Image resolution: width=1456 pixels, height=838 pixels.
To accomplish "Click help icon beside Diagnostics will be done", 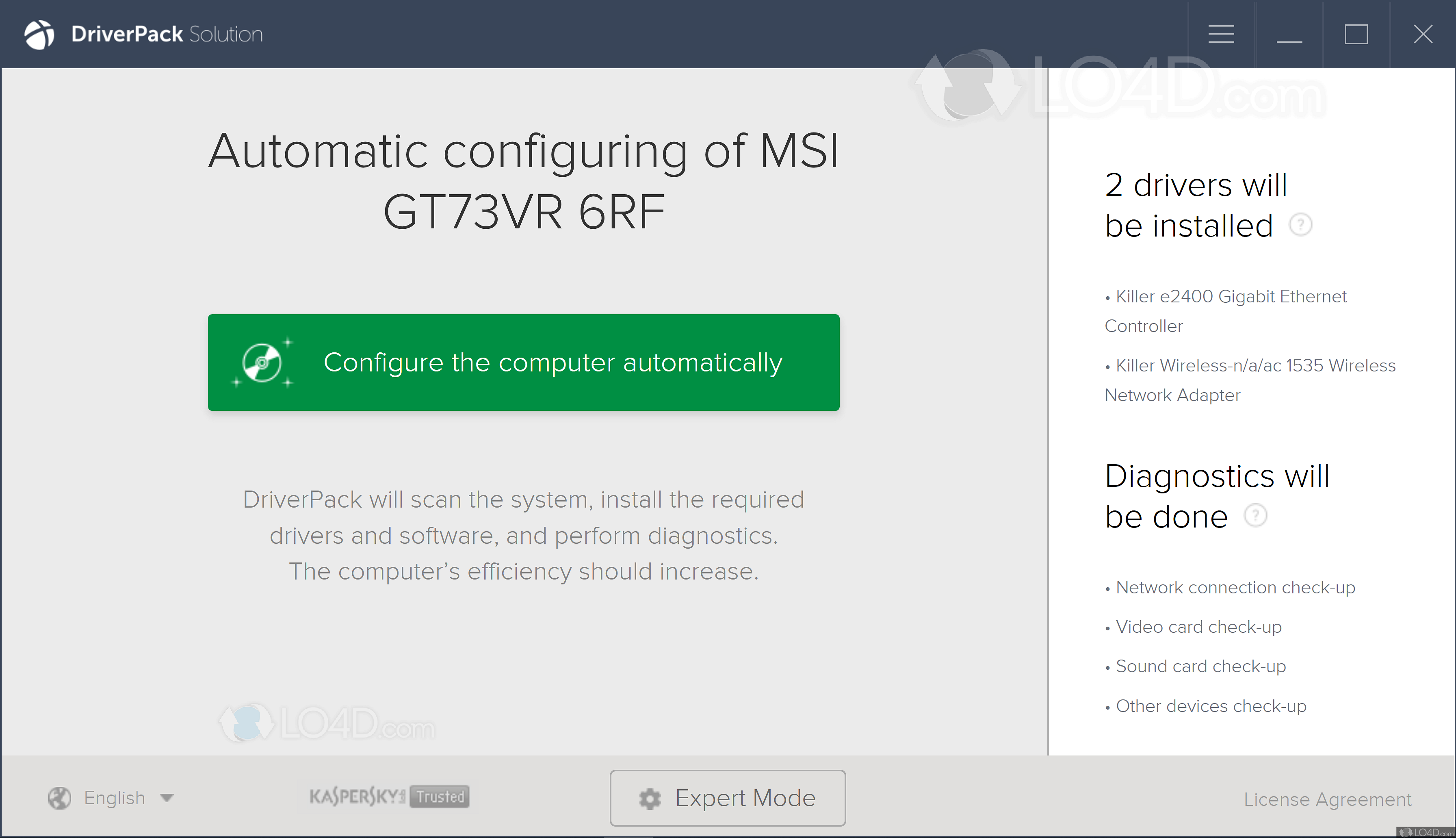I will (x=1255, y=515).
